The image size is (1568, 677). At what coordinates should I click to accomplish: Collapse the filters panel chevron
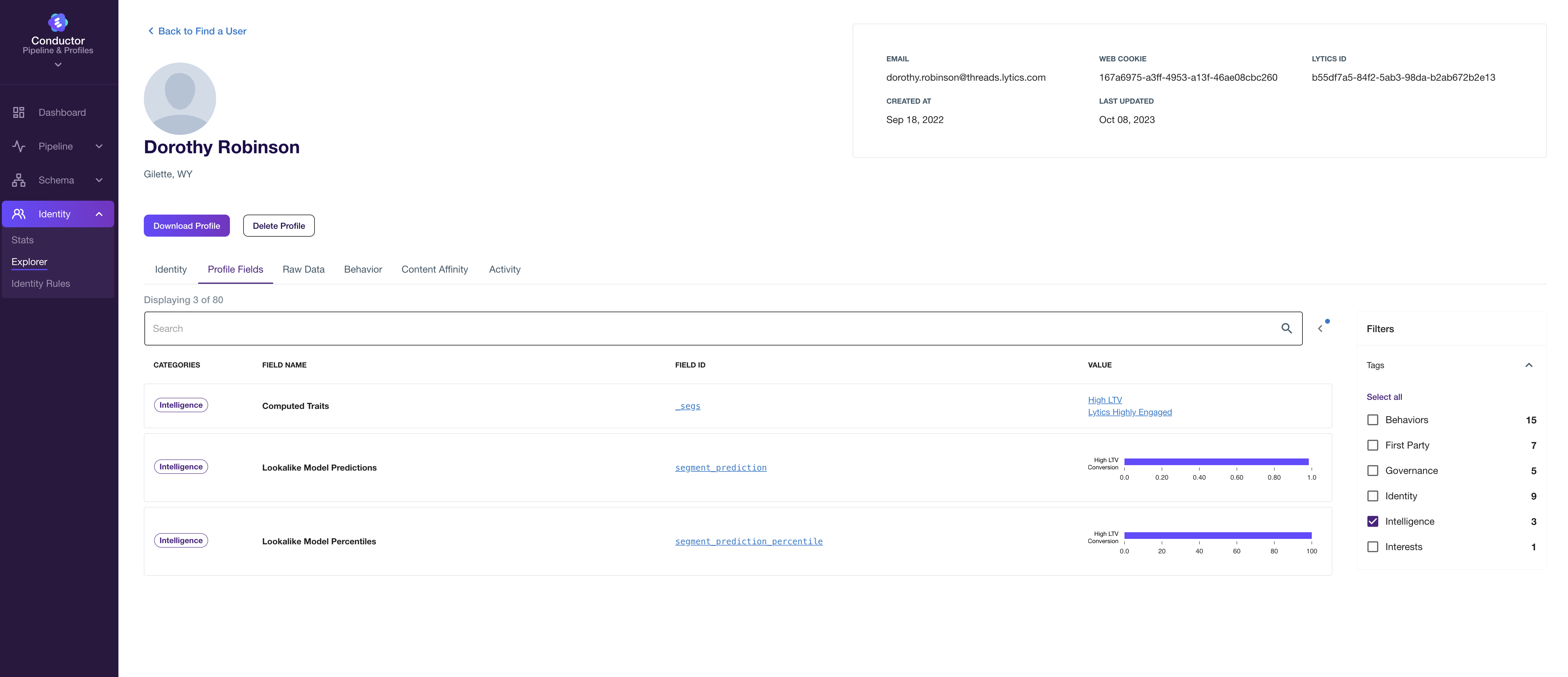[x=1320, y=328]
